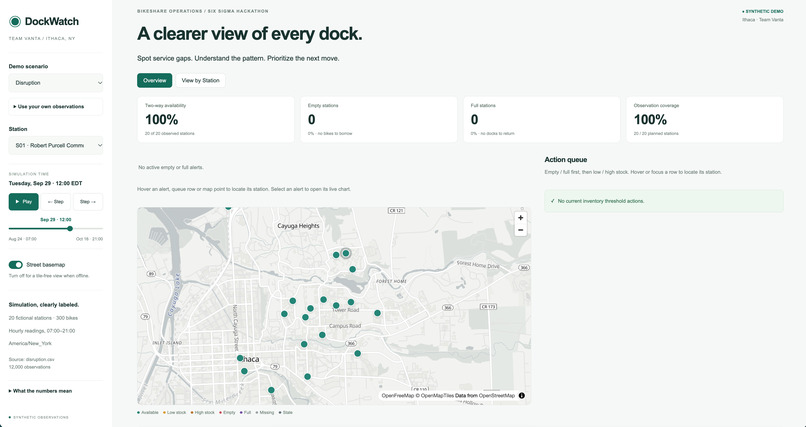Screen dimensions: 806x427
Task: Click the Full stations card
Action: (542, 120)
